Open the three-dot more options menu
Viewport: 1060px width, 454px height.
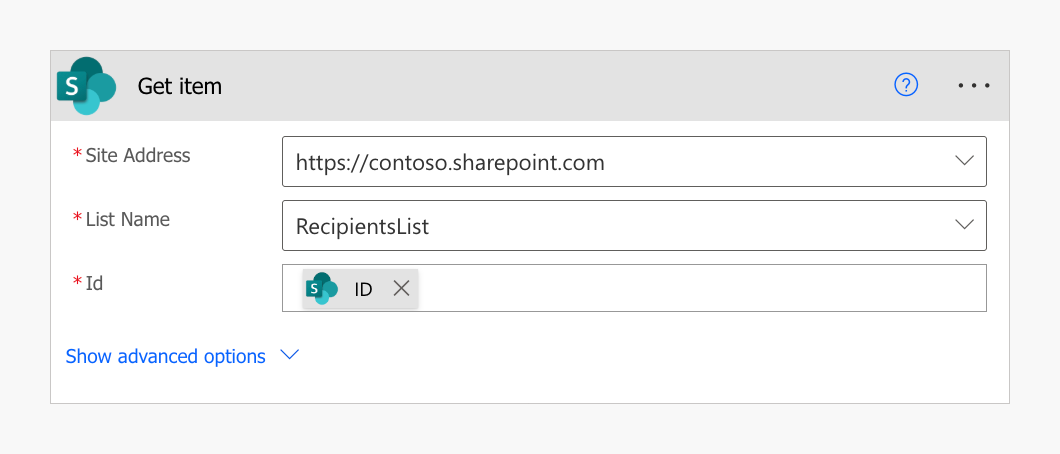pos(973,86)
